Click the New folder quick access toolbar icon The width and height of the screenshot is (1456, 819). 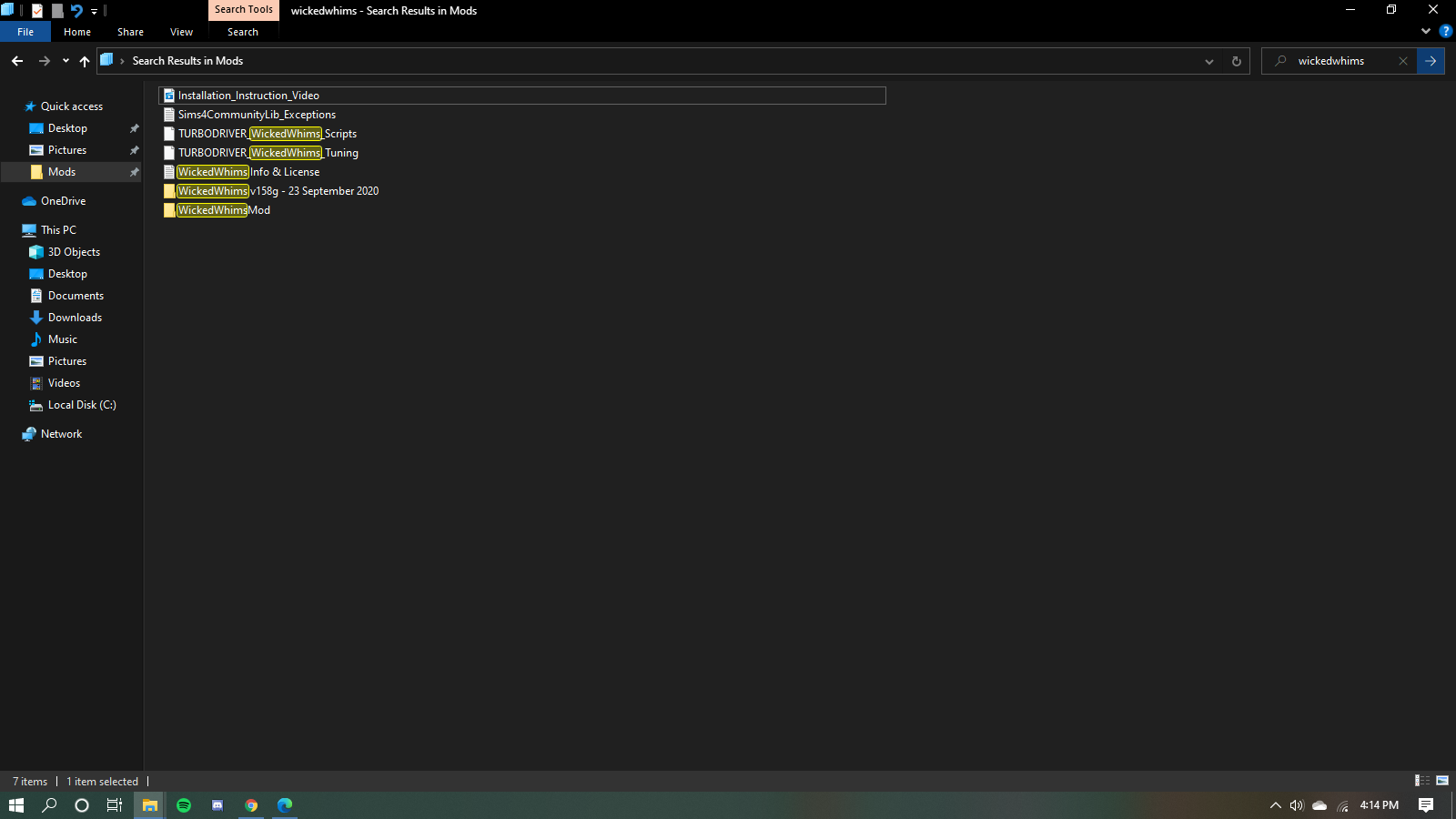57,10
